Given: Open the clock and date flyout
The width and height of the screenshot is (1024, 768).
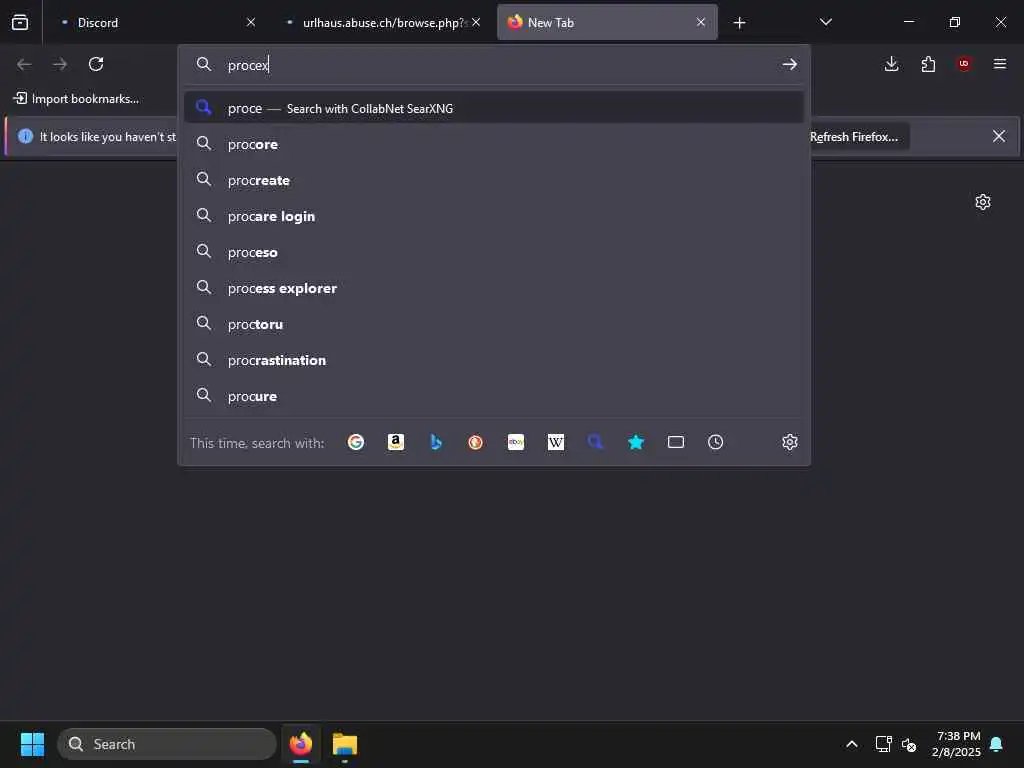Looking at the screenshot, I should click(x=957, y=744).
